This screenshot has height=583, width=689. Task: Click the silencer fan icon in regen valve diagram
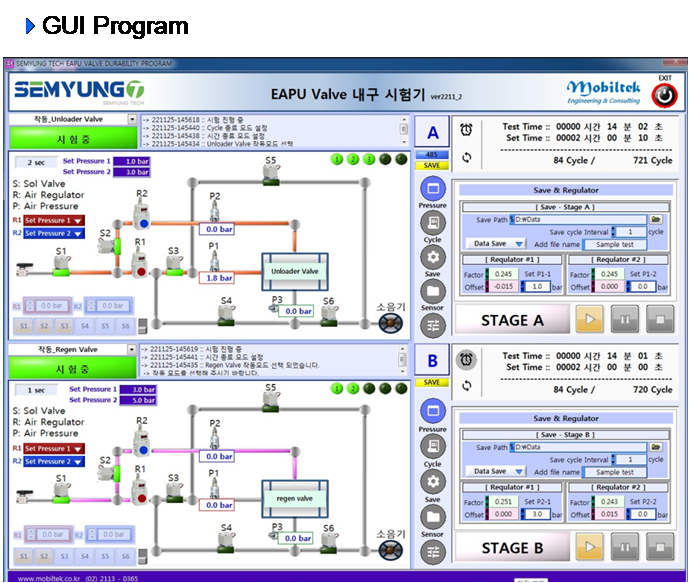pyautogui.click(x=391, y=550)
